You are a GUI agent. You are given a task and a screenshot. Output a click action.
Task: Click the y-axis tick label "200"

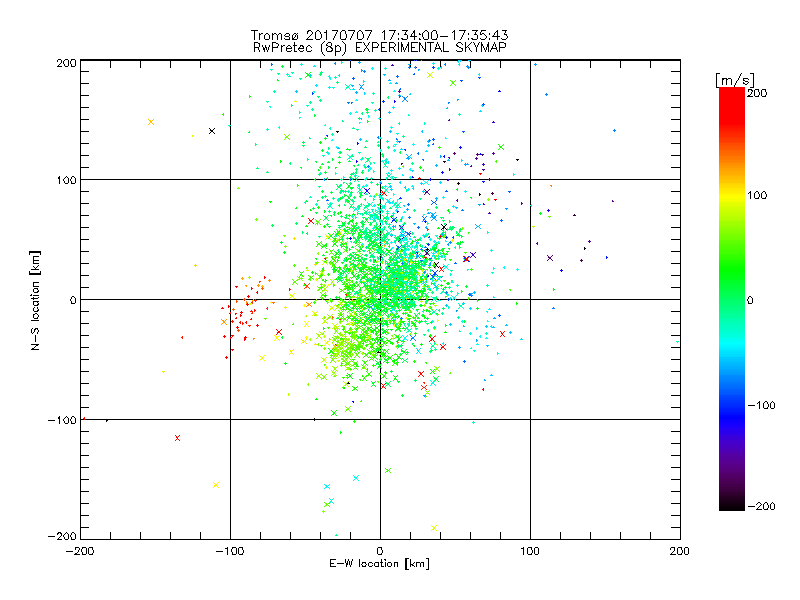tap(67, 63)
